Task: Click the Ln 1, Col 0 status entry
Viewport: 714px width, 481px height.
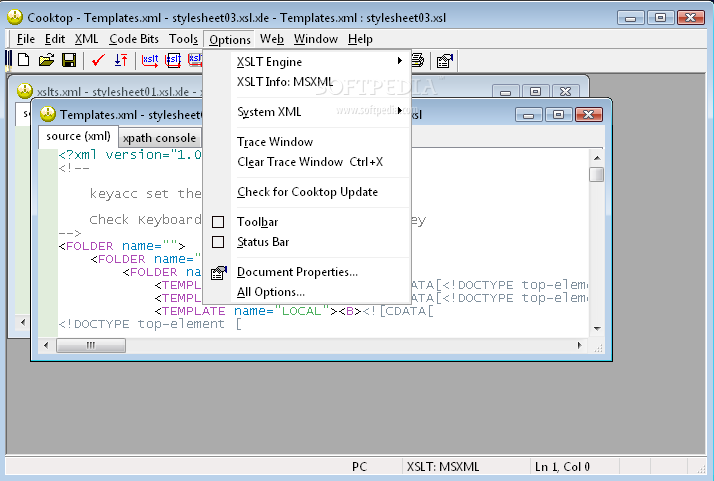Action: click(562, 466)
